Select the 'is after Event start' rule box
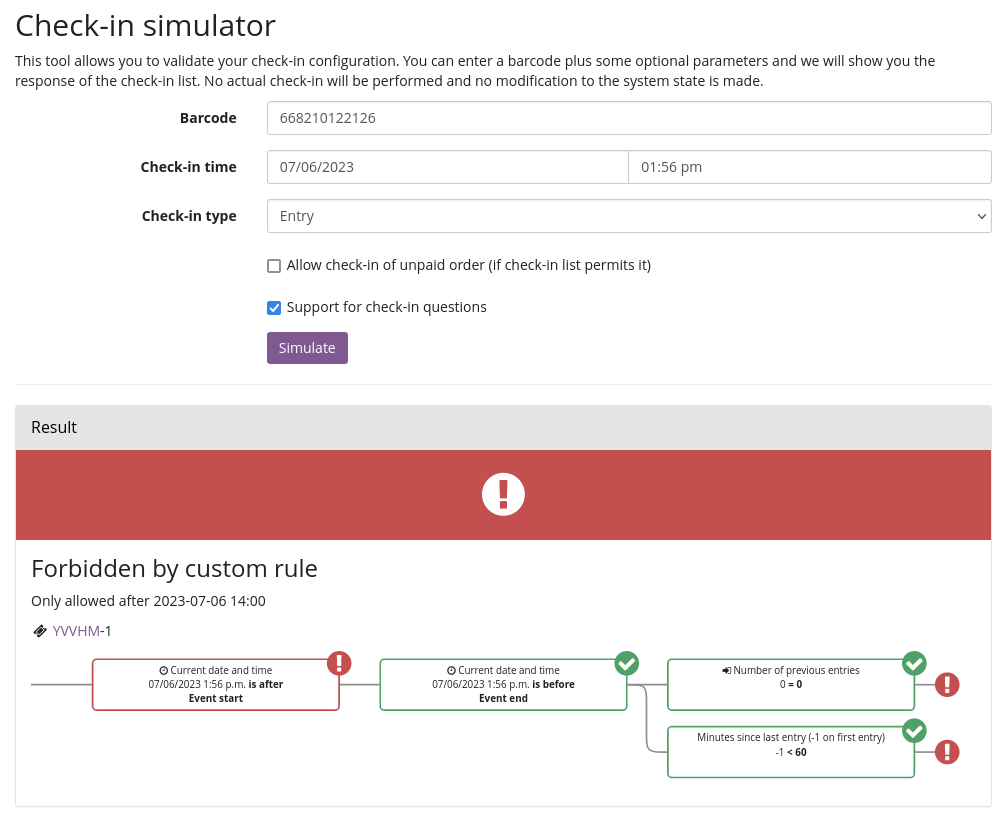Viewport: 1007px width, 820px height. coord(215,685)
